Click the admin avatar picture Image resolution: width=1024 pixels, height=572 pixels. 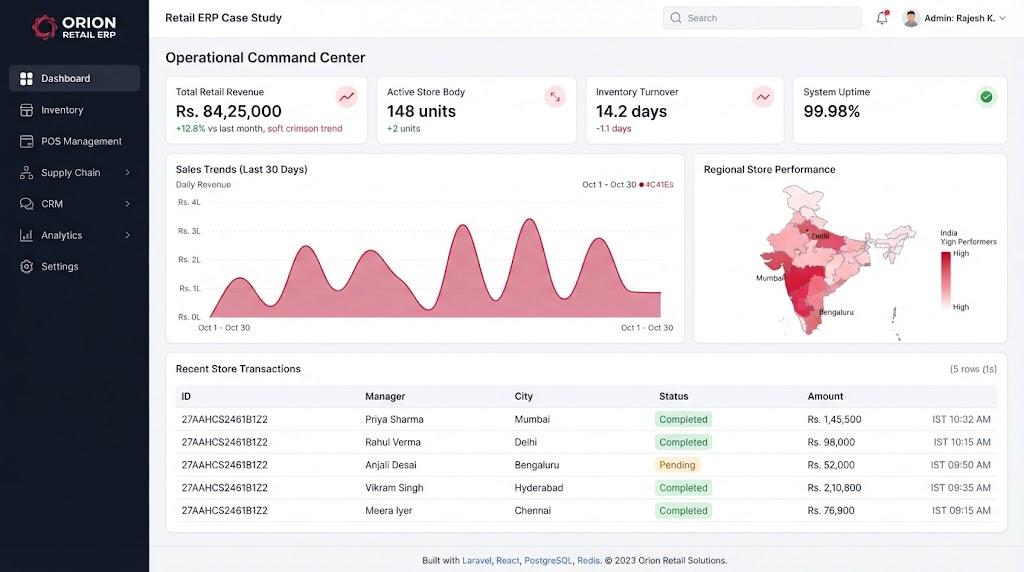[910, 18]
